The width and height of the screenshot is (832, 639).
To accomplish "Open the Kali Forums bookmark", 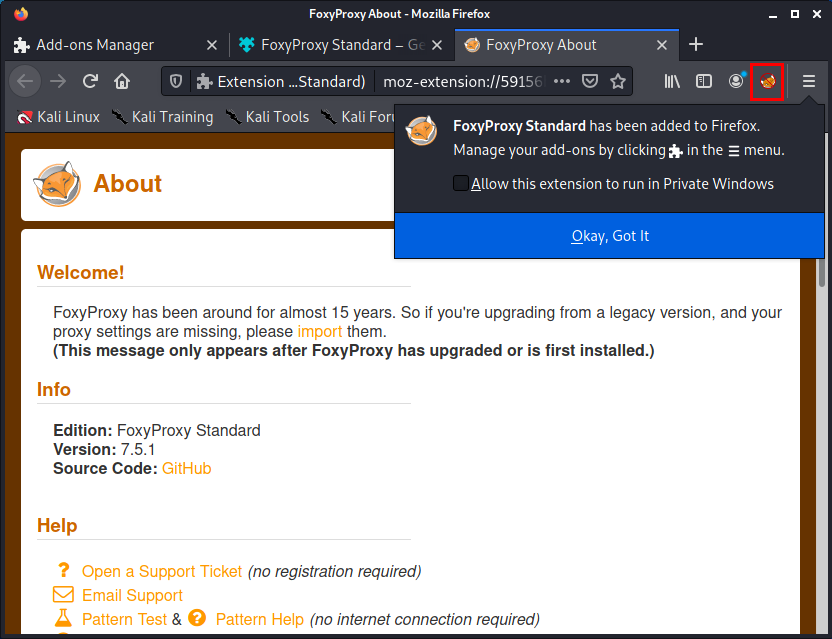I will tap(358, 117).
